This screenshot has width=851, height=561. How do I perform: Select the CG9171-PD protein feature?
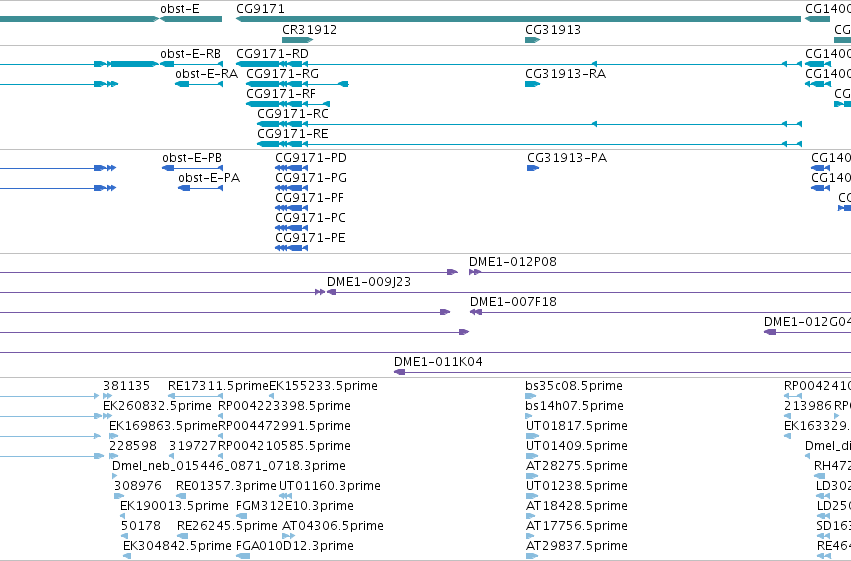coord(291,168)
